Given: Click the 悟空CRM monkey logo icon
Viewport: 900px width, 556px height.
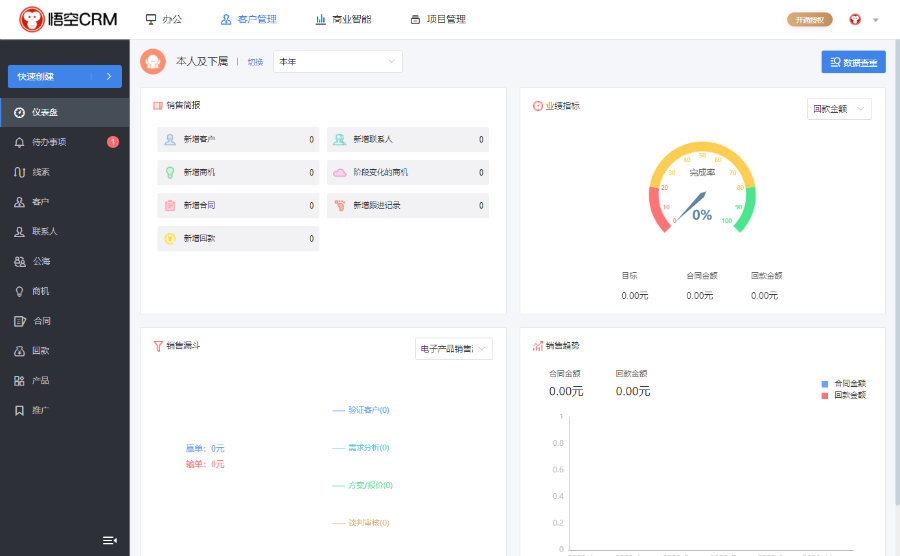Looking at the screenshot, I should click(33, 19).
